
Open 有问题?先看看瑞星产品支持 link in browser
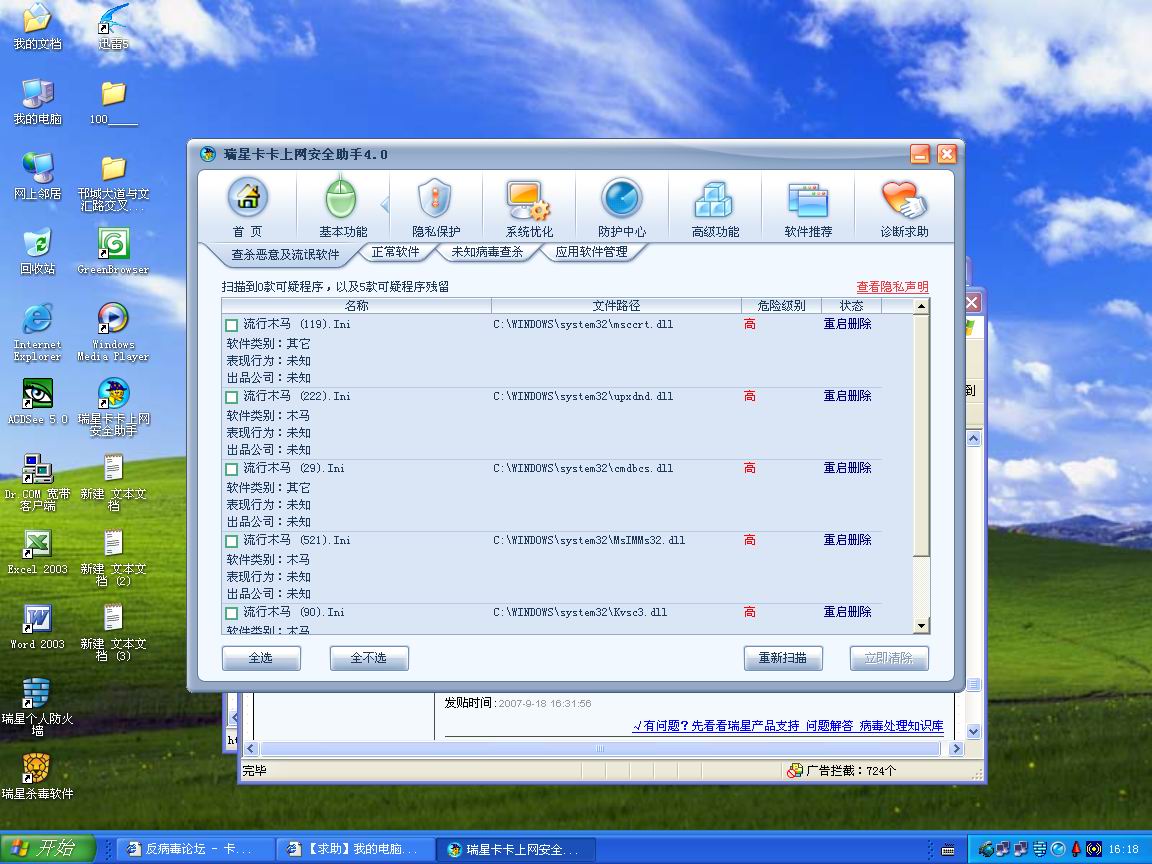(x=716, y=726)
